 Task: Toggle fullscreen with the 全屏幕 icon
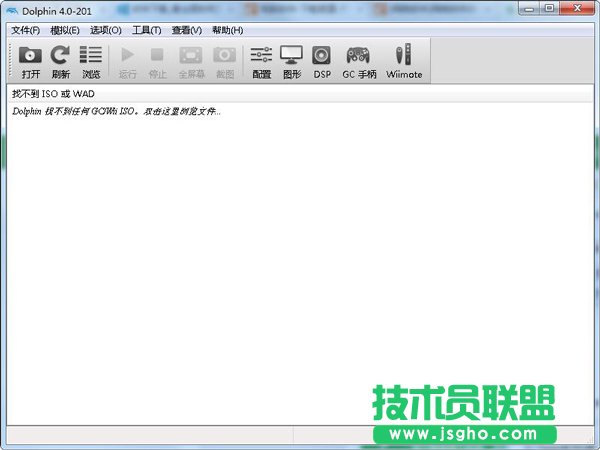(191, 62)
